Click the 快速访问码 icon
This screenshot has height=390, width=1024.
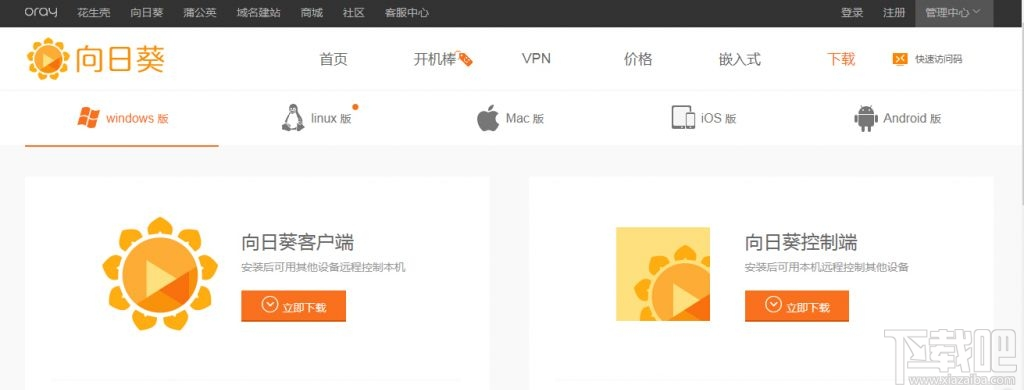point(900,59)
